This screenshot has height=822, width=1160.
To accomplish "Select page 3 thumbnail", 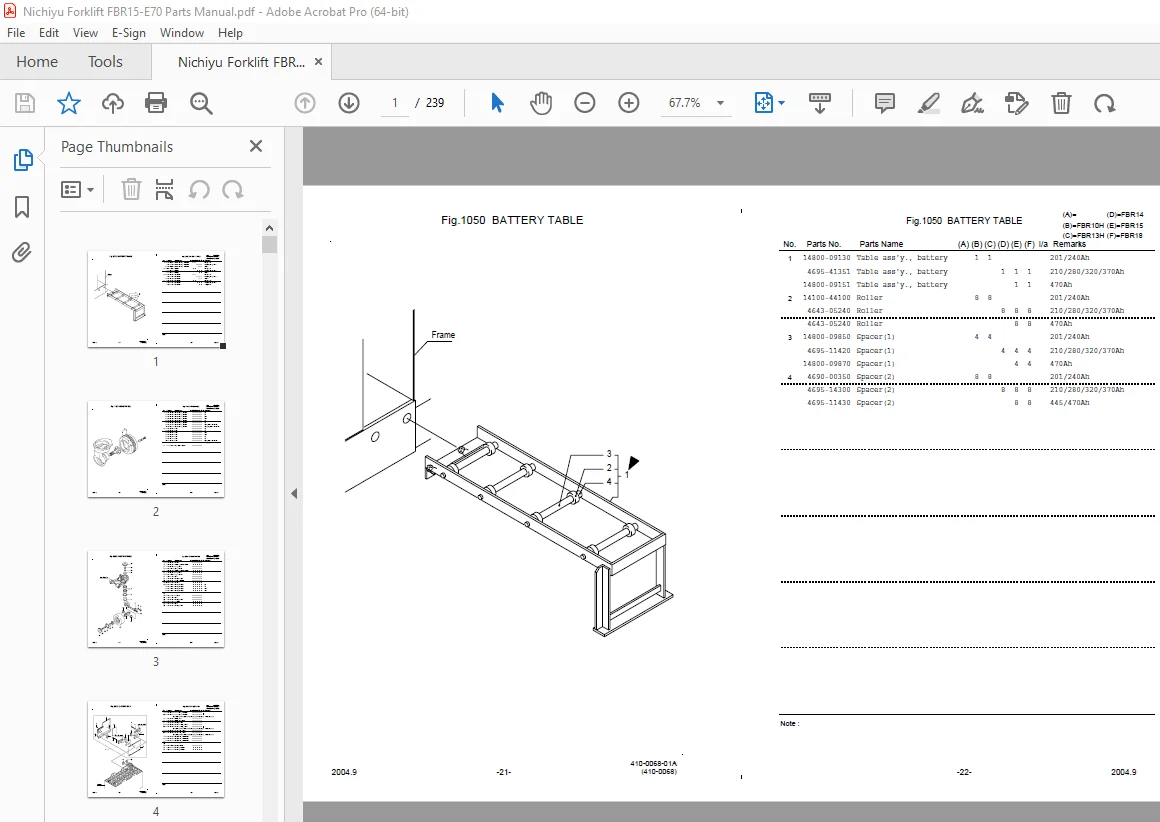I will [155, 600].
